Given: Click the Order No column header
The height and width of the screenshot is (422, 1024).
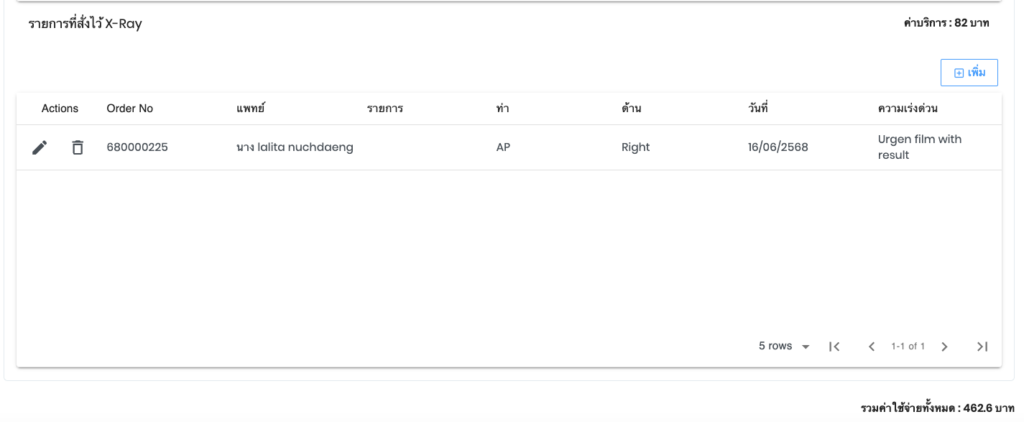Looking at the screenshot, I should click(x=129, y=108).
